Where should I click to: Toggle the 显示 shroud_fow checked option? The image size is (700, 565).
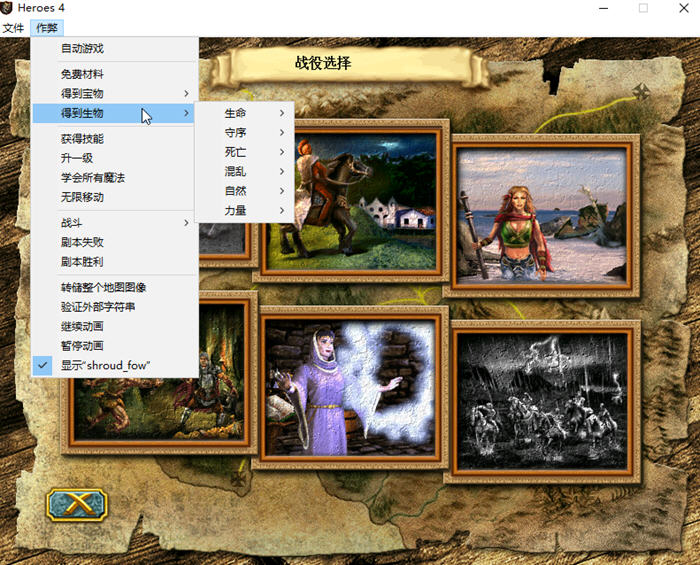click(115, 366)
